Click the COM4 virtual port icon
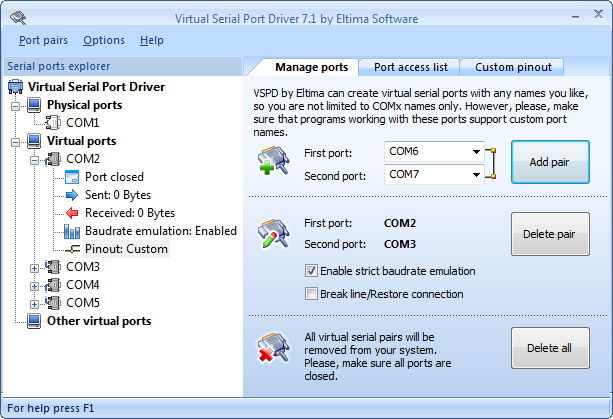Viewport: 613px width, 419px height. [53, 285]
